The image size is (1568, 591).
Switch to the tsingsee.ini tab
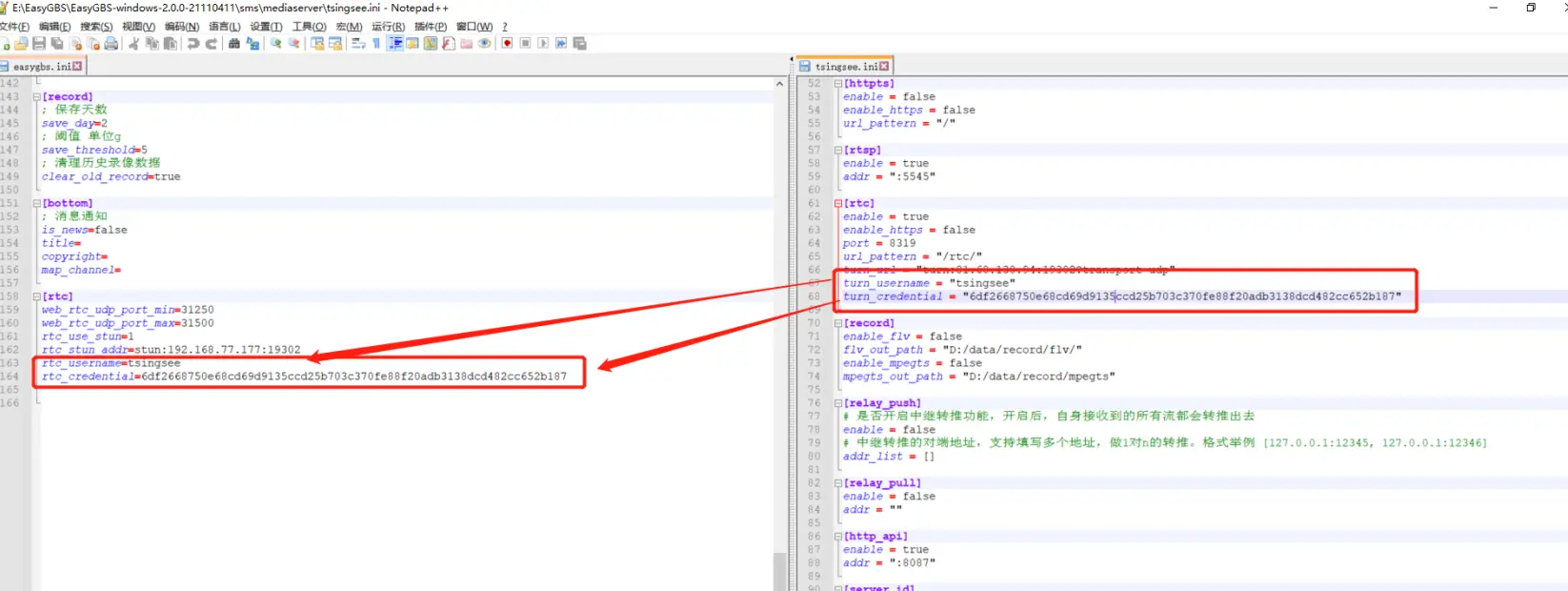click(x=845, y=67)
